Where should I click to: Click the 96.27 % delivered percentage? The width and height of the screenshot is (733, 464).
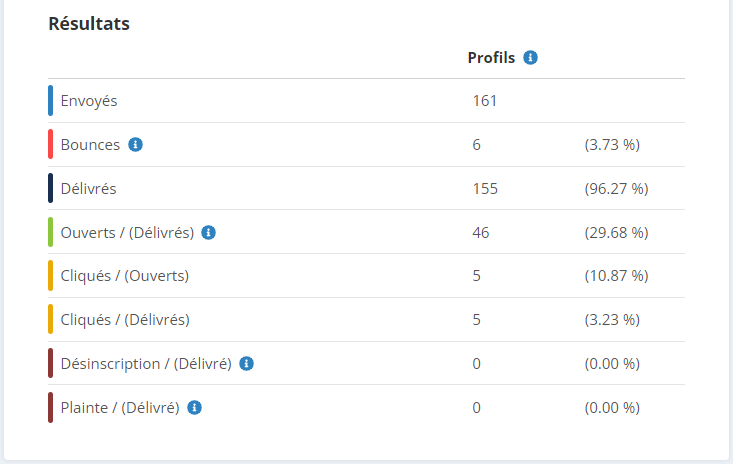(x=616, y=189)
